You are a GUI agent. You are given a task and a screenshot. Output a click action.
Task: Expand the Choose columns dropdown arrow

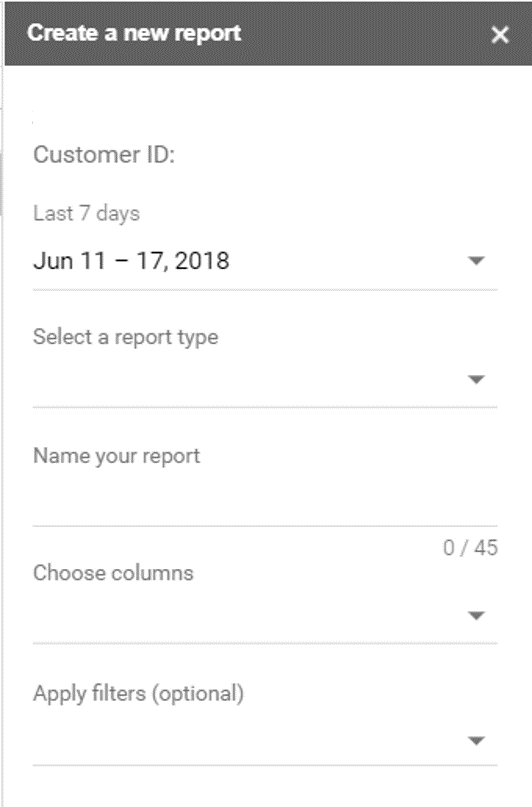tap(476, 615)
